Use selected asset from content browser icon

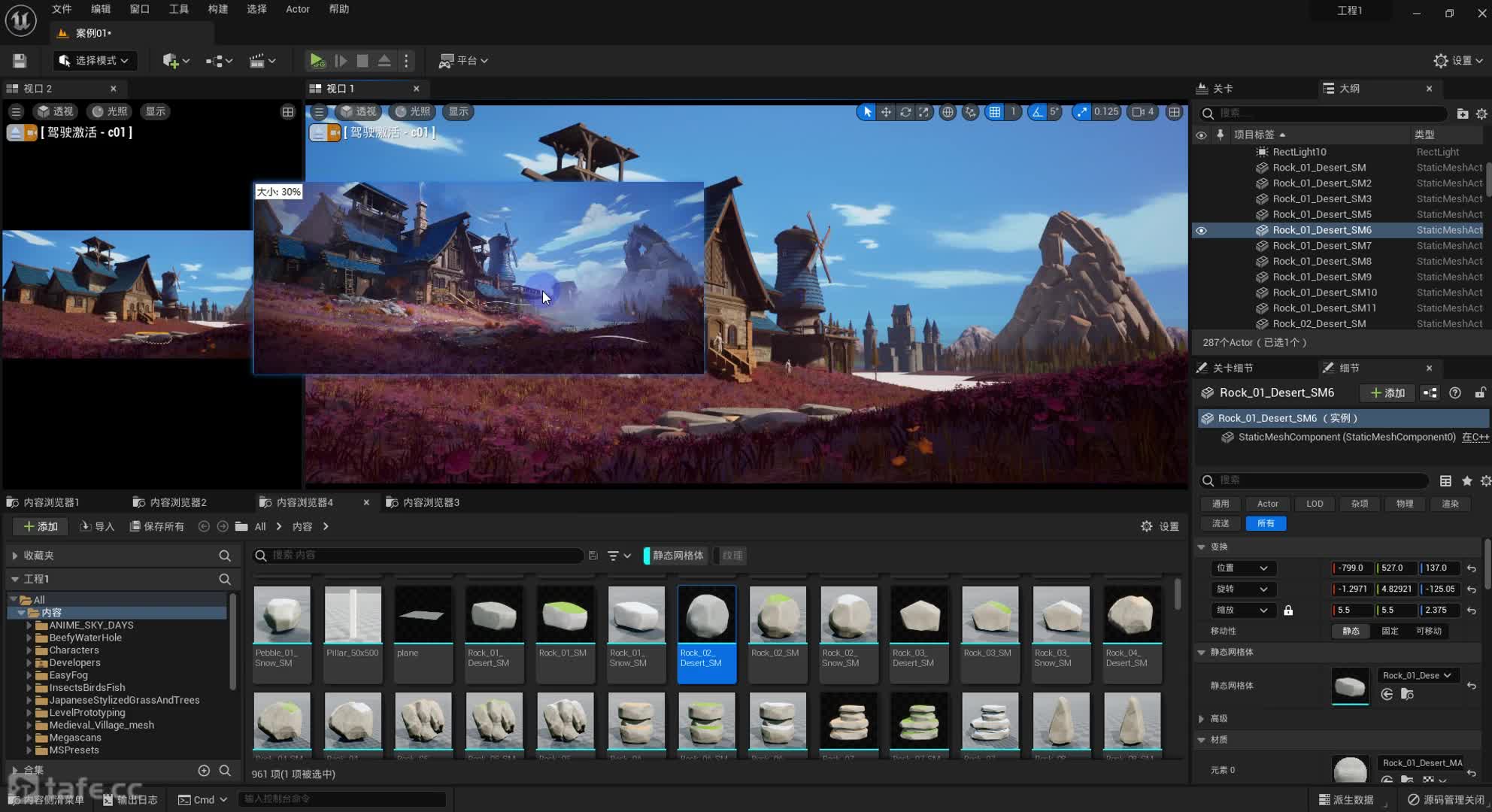point(1387,695)
